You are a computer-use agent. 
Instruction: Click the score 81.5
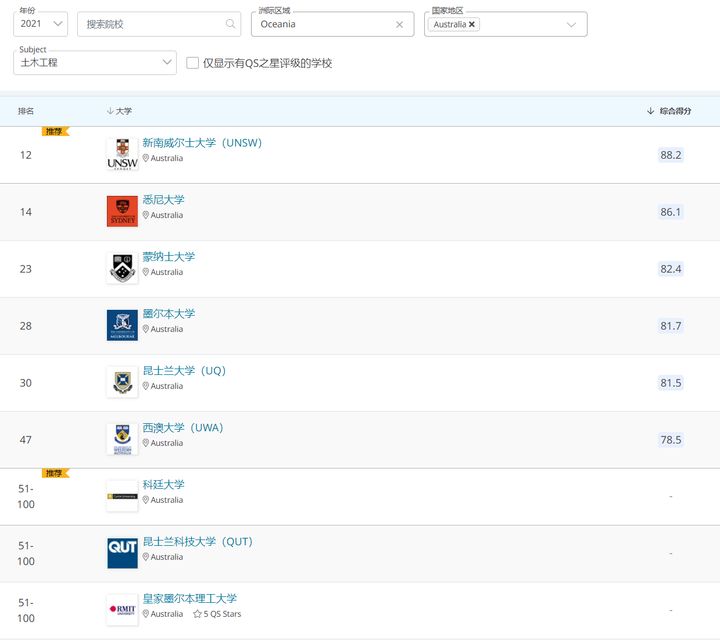(x=670, y=382)
